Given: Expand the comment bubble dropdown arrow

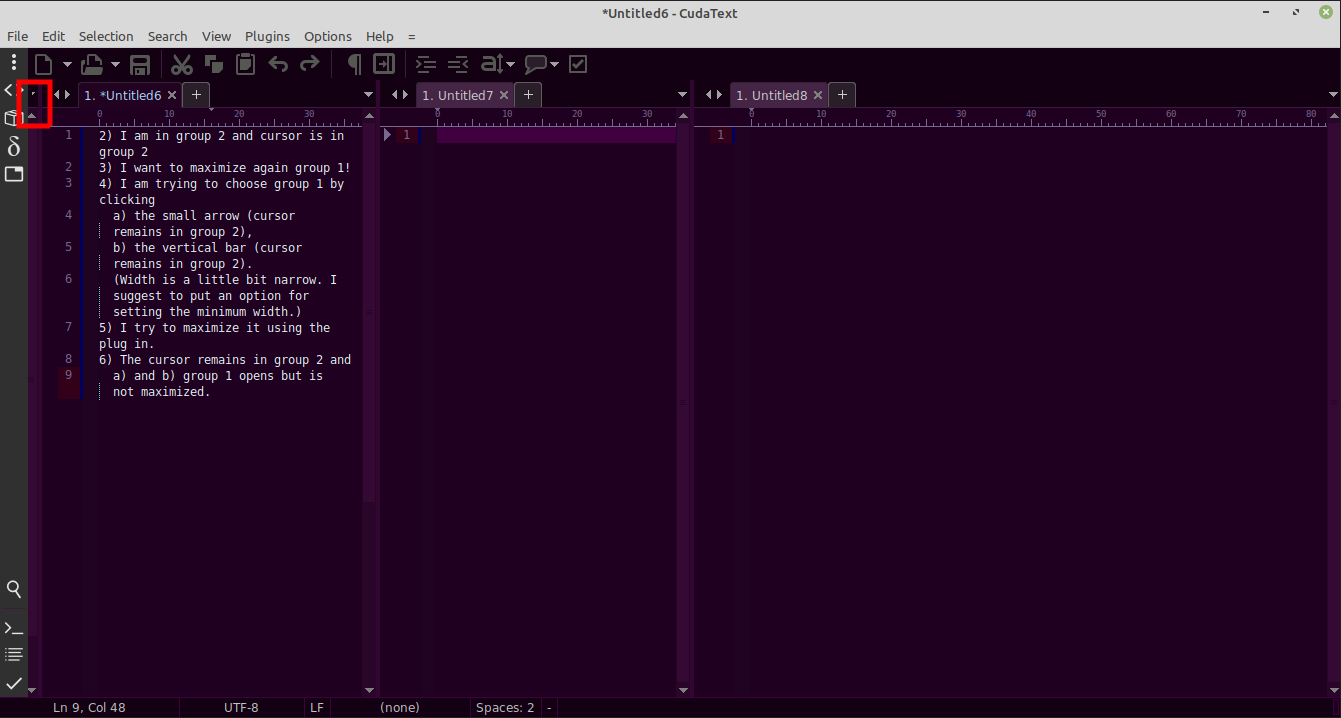Looking at the screenshot, I should coord(554,65).
